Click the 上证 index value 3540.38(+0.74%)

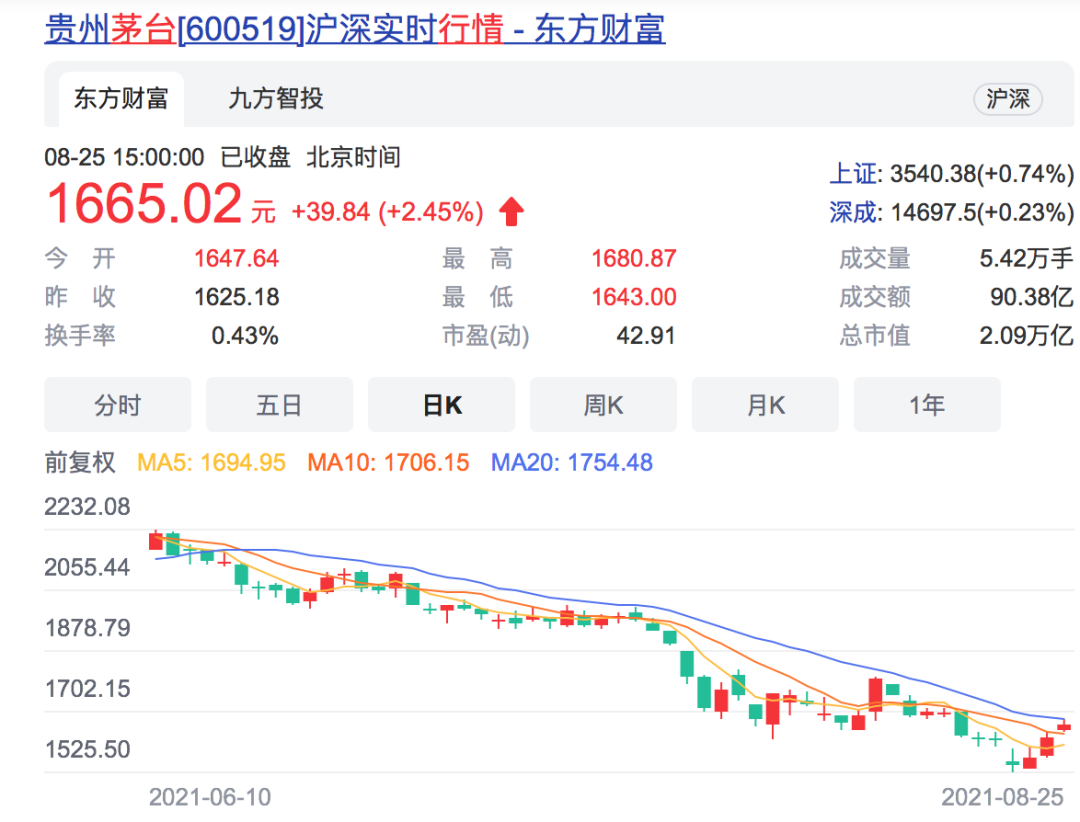click(x=982, y=174)
